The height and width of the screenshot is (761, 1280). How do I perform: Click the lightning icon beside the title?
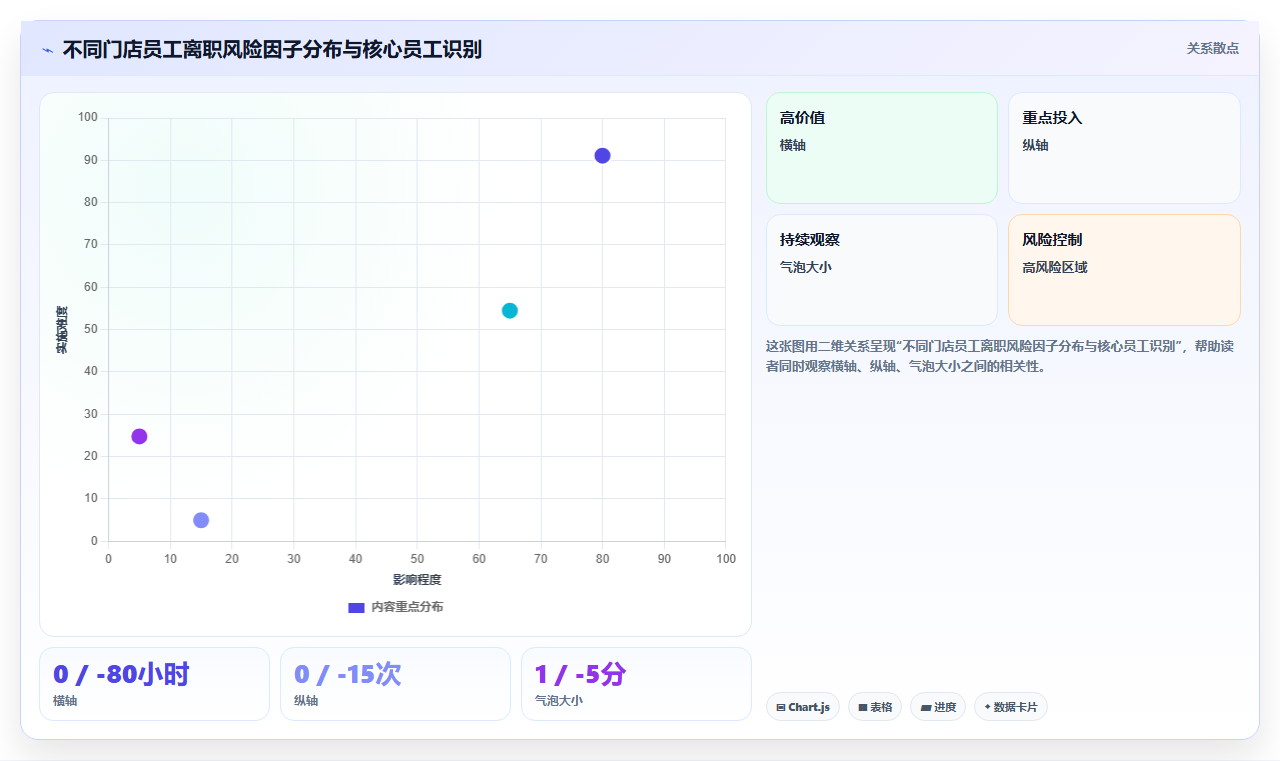point(47,50)
